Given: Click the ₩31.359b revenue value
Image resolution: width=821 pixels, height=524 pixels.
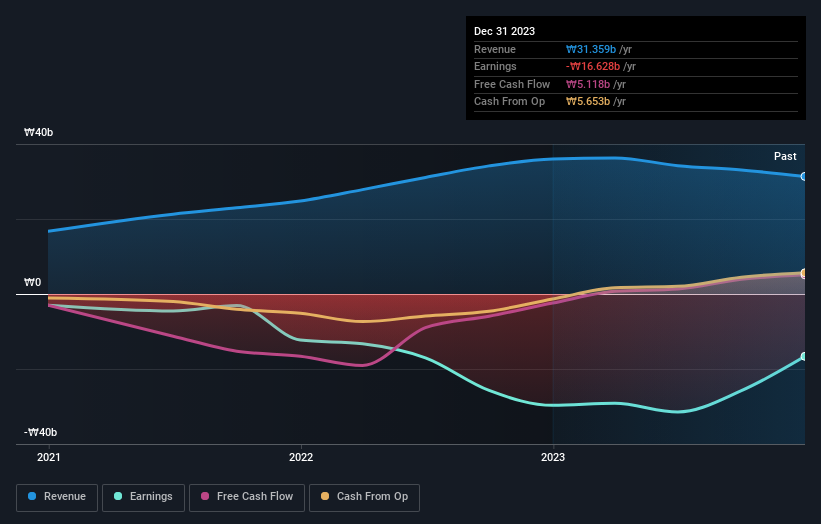Looking at the screenshot, I should (x=591, y=49).
